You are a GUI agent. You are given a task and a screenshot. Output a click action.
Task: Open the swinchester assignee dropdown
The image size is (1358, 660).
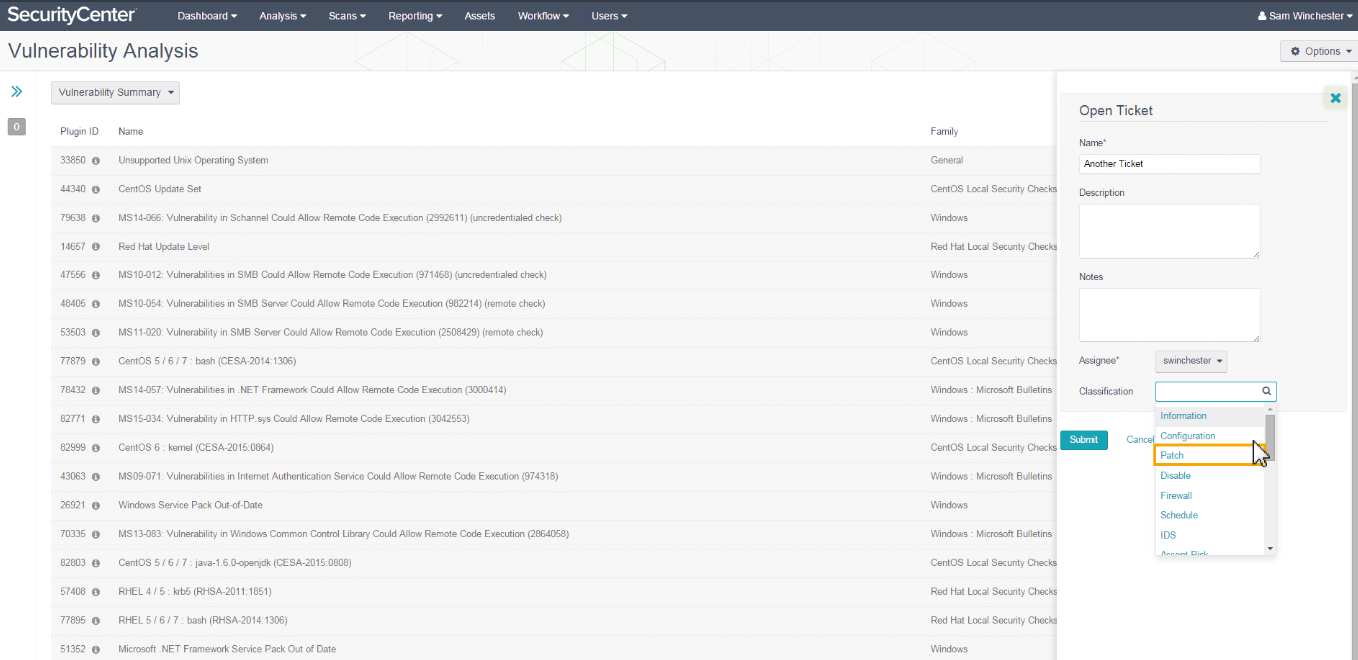click(1191, 361)
